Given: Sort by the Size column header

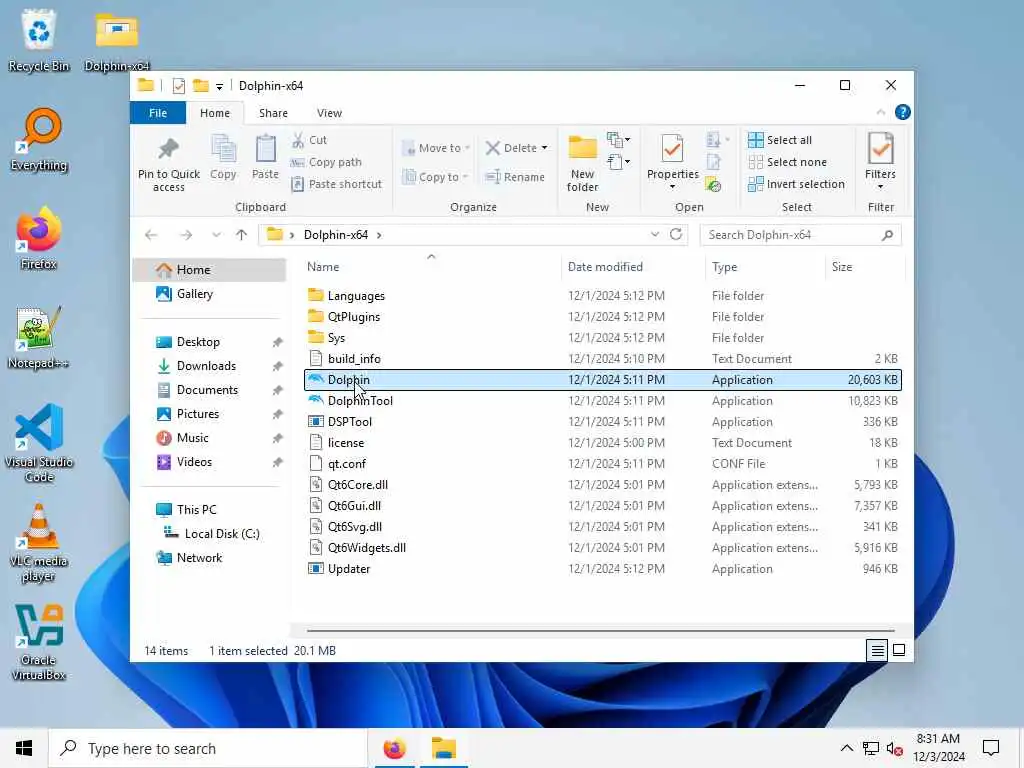Looking at the screenshot, I should pos(865,266).
